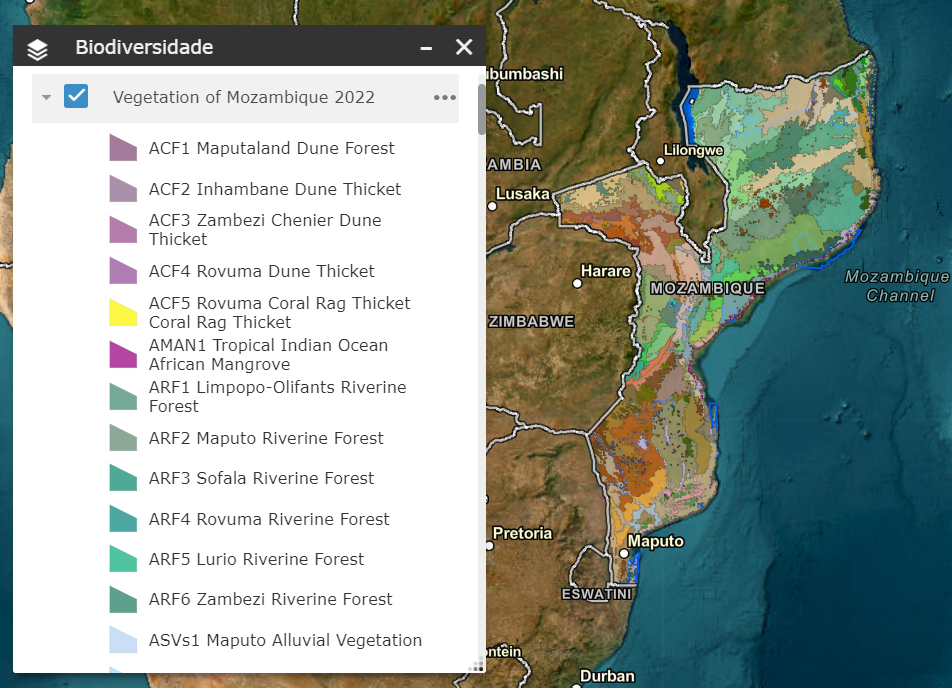
Task: Click the layer list vertical scrollbar
Action: 481,110
